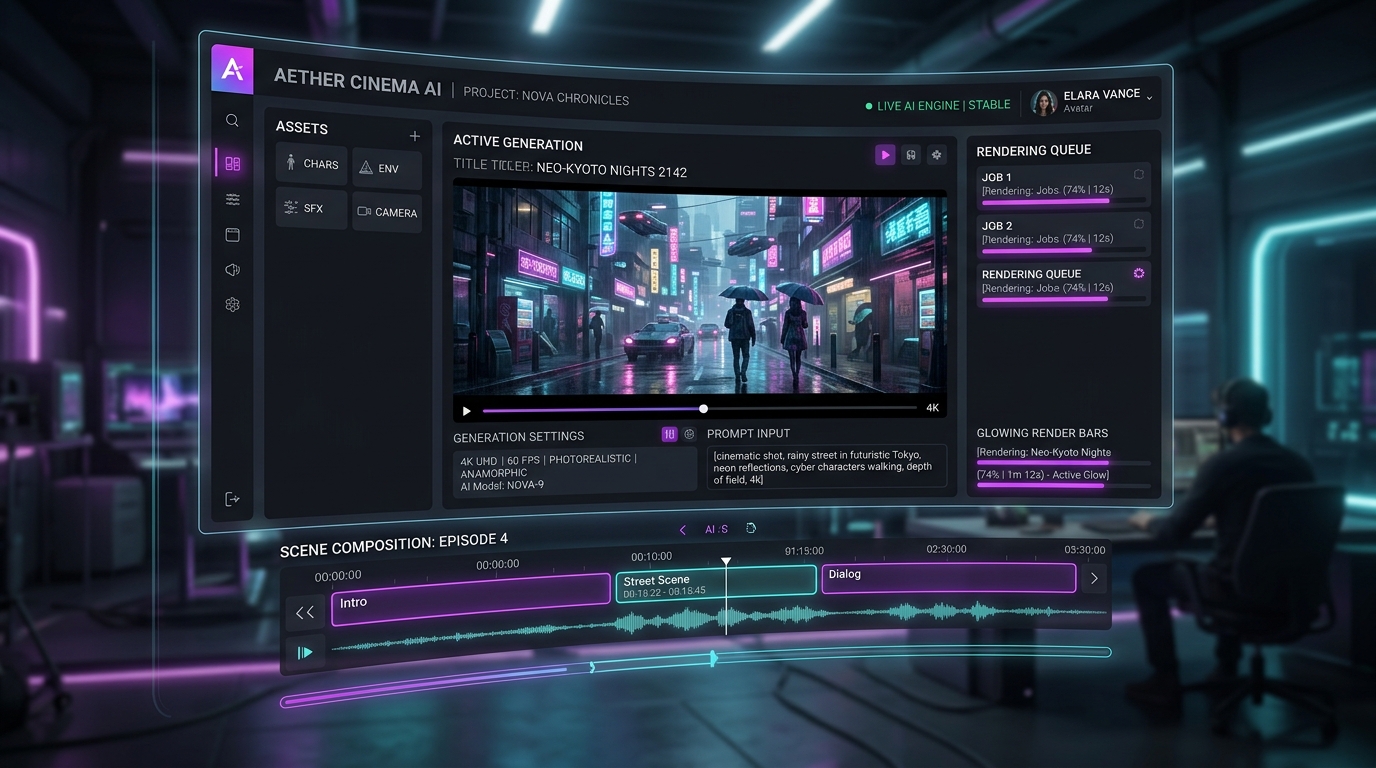1376x768 pixels.
Task: Click the Active Glow render bar entry
Action: (1063, 480)
